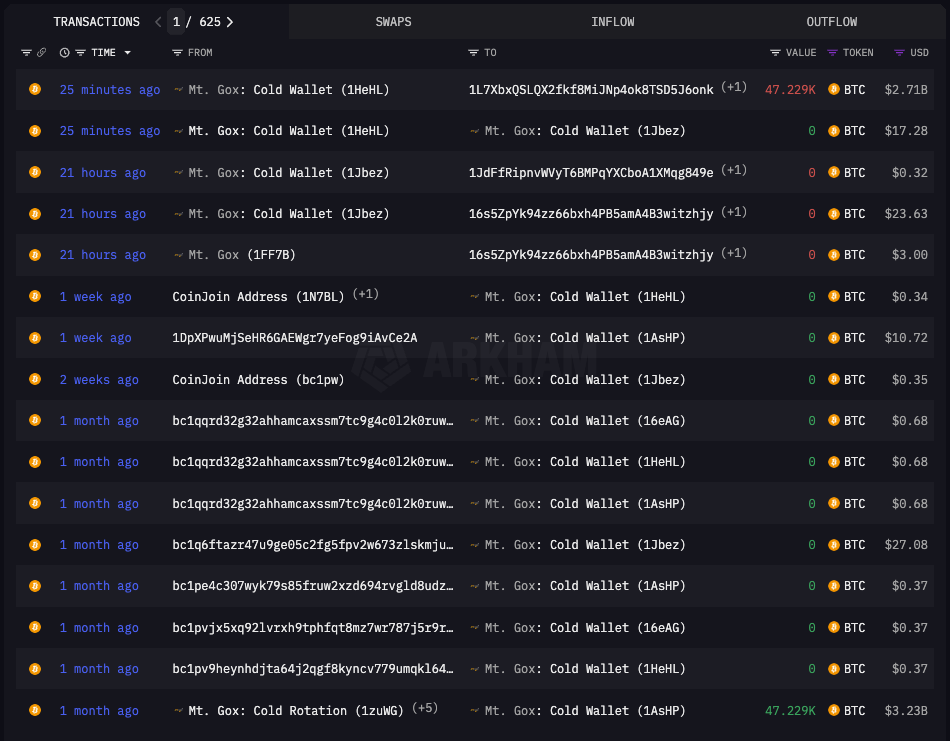Image resolution: width=950 pixels, height=741 pixels.
Task: Click the page number field showing 1
Action: (x=176, y=22)
